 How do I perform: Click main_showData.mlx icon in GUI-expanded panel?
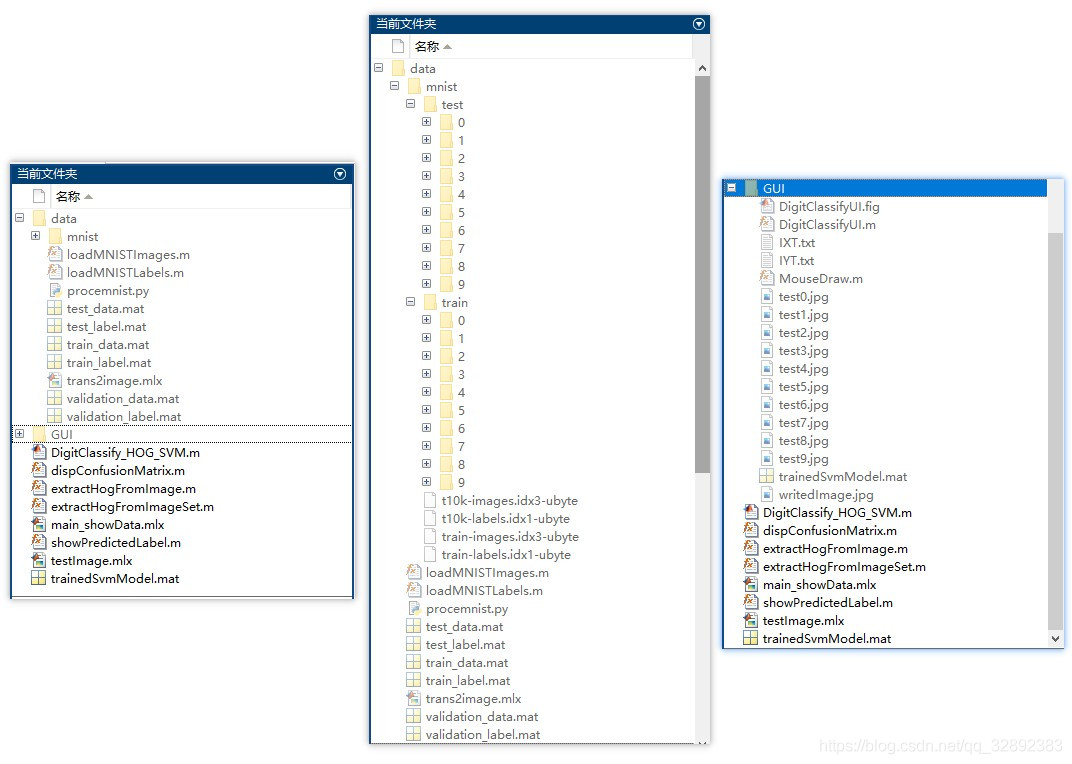(x=751, y=585)
